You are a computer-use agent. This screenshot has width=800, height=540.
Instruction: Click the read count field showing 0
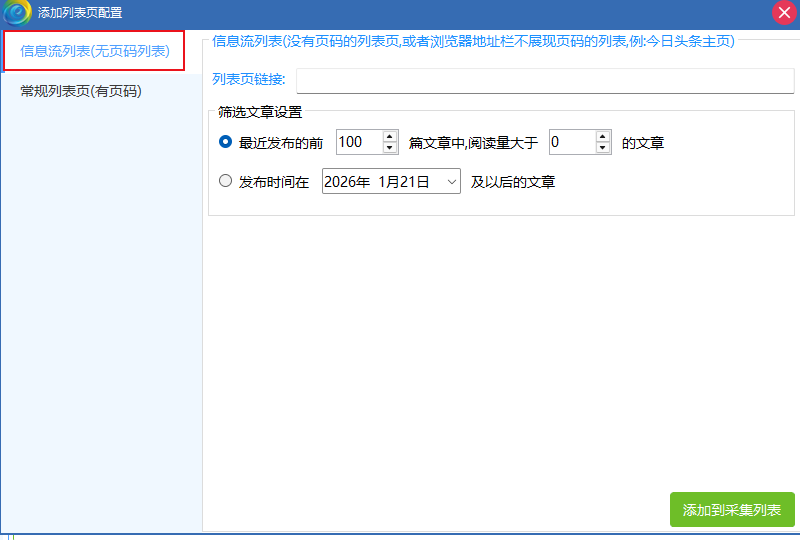pyautogui.click(x=571, y=143)
